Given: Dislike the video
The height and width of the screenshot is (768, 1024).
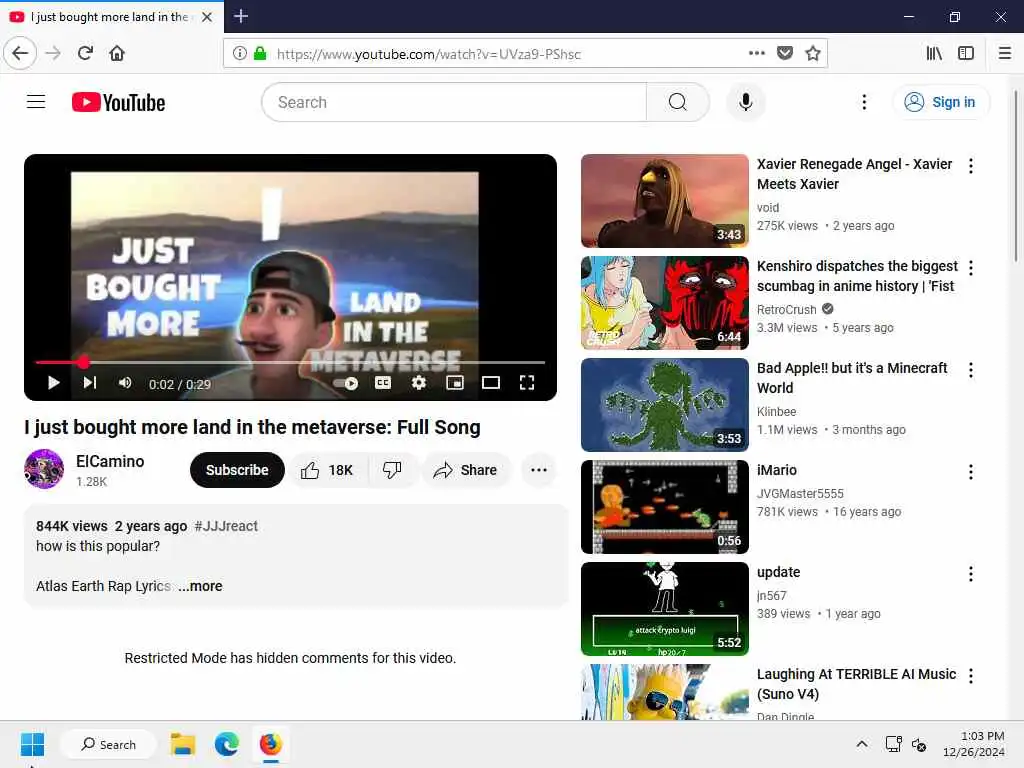Looking at the screenshot, I should 392,470.
